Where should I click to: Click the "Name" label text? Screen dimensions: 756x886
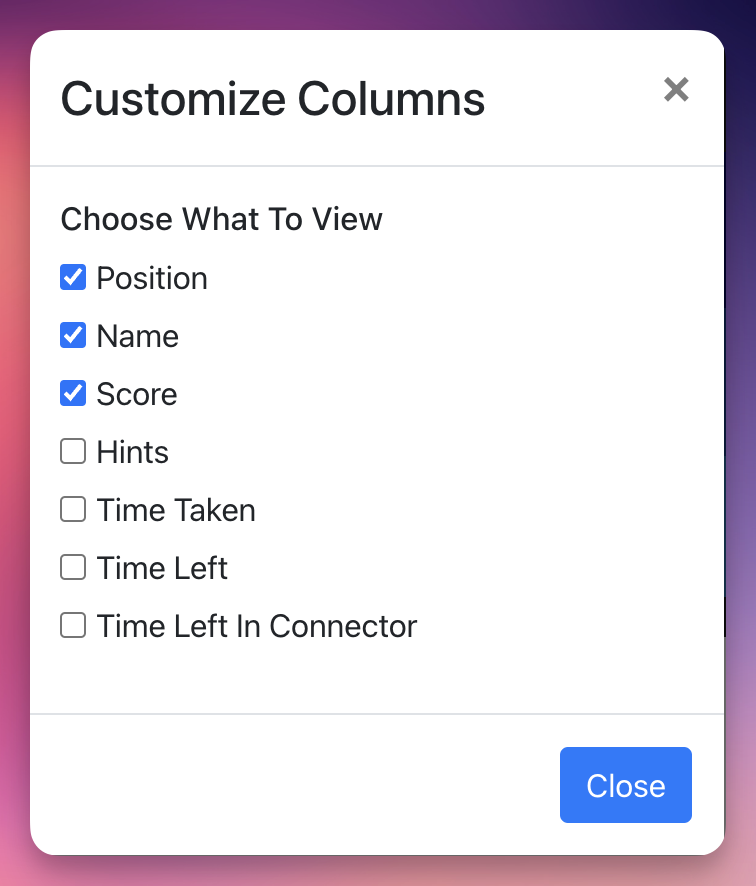pyautogui.click(x=138, y=336)
